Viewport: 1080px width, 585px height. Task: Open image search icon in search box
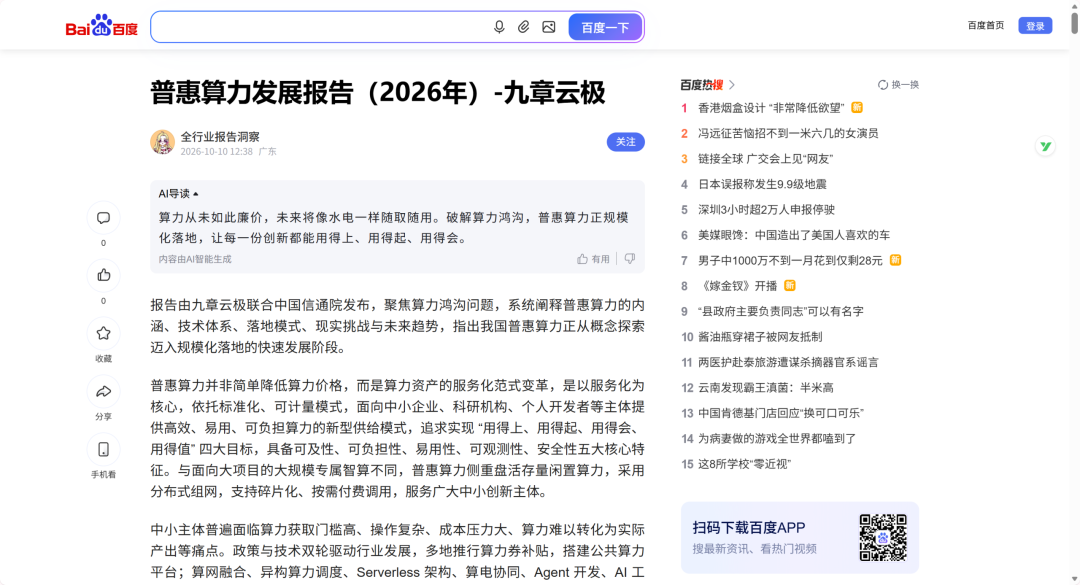[x=549, y=27]
